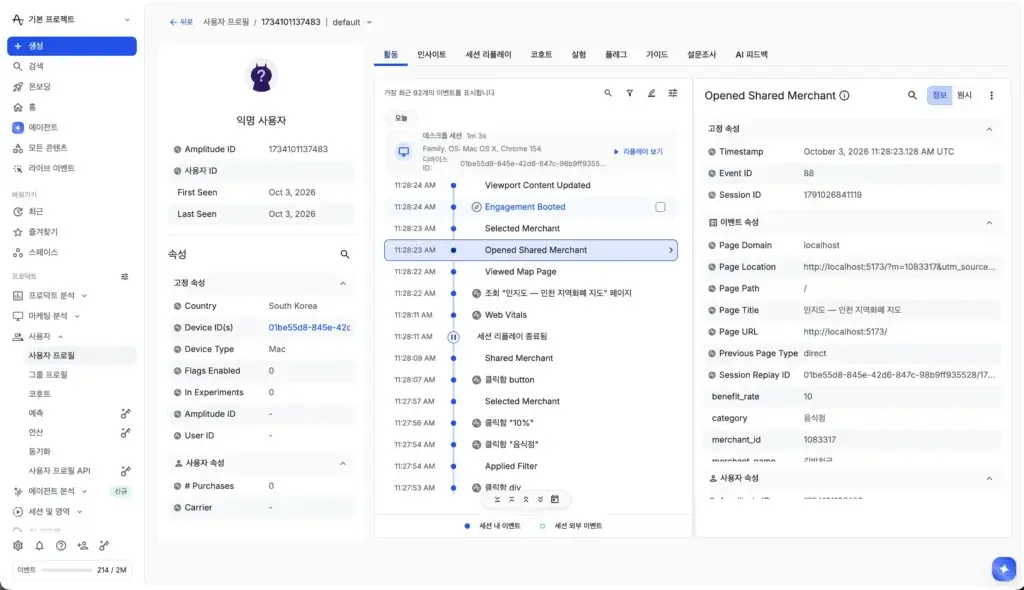Select the Web Vitals event
The image size is (1024, 590).
coord(505,315)
